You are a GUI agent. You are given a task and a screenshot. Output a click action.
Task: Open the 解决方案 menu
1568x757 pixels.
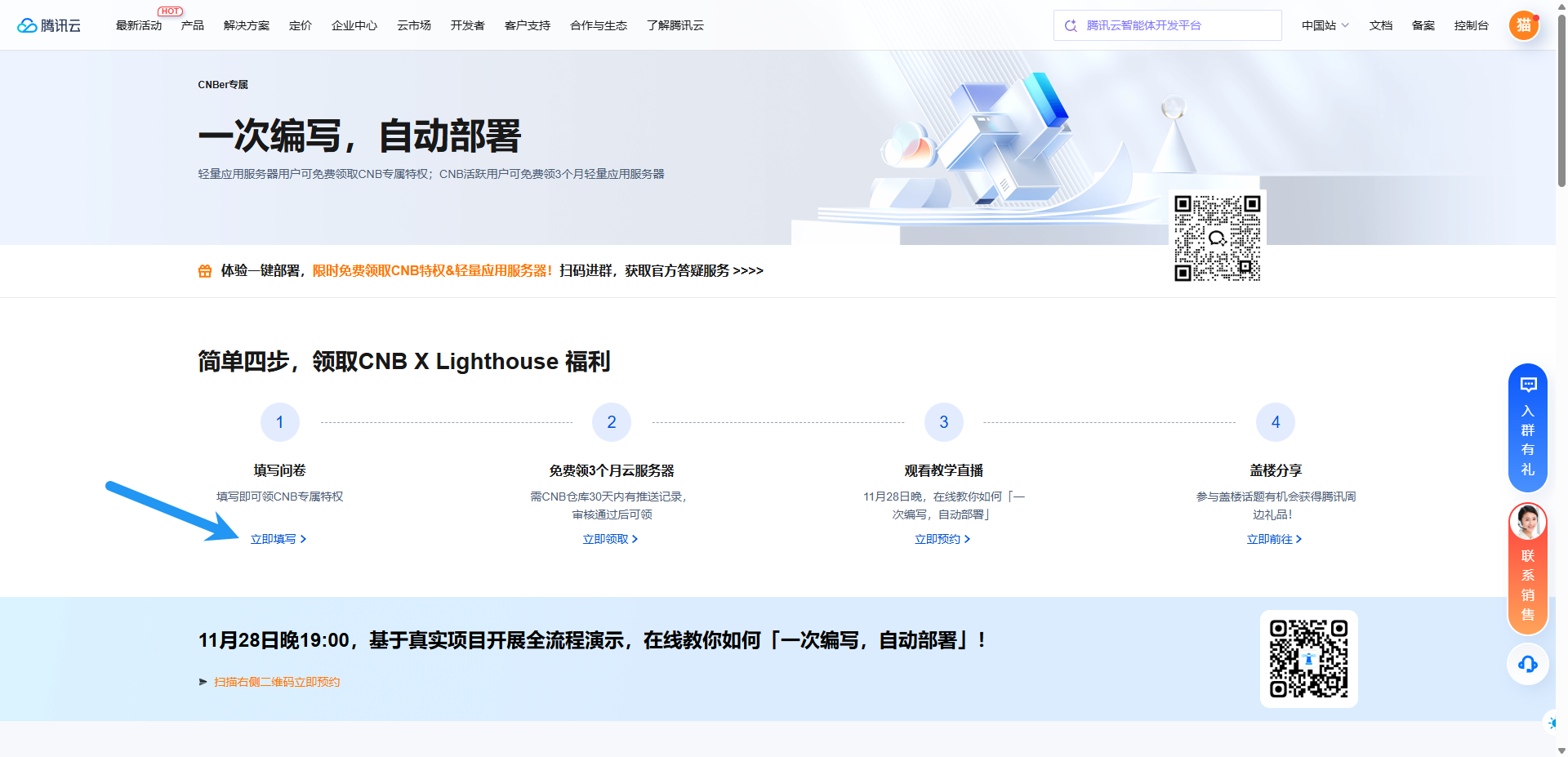click(x=246, y=25)
